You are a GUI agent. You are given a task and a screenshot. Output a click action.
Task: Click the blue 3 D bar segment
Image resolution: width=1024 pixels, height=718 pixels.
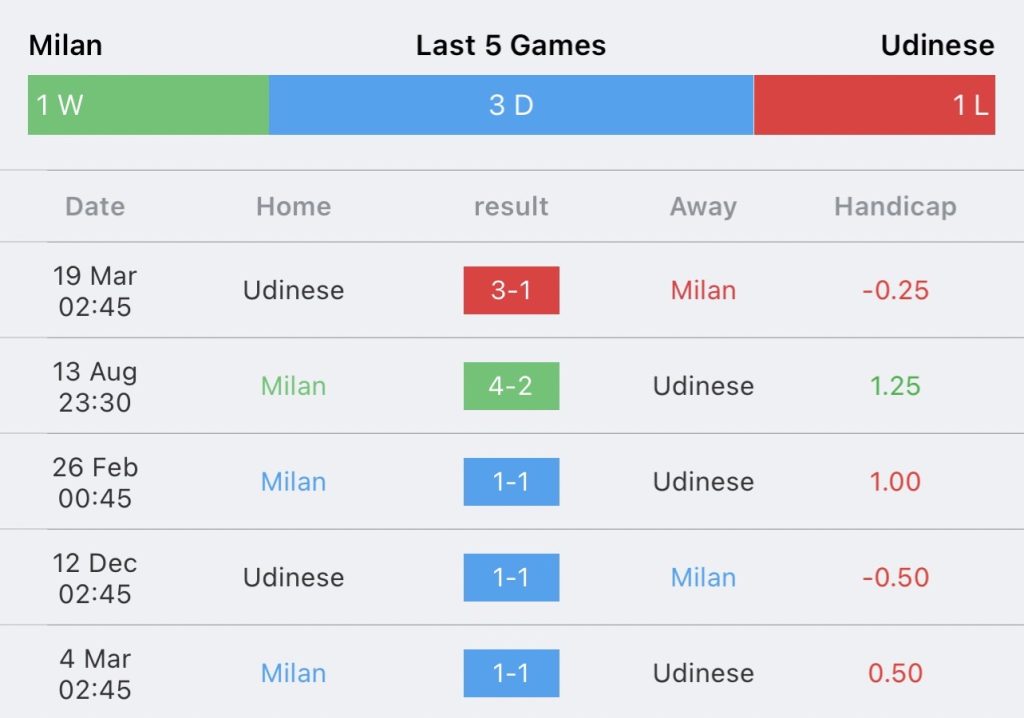(x=511, y=105)
